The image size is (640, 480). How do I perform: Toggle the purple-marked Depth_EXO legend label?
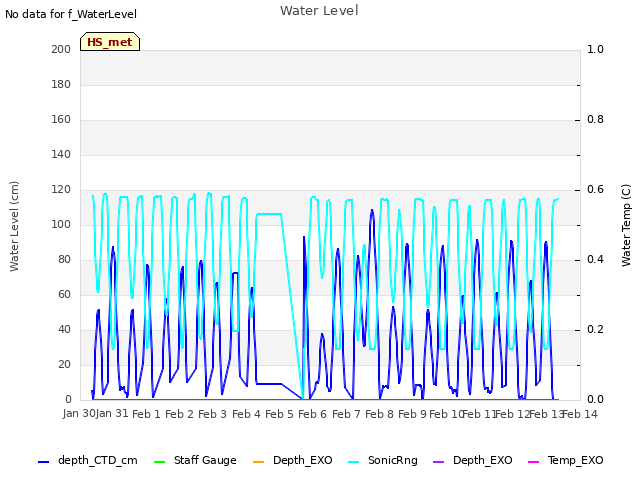pyautogui.click(x=482, y=460)
